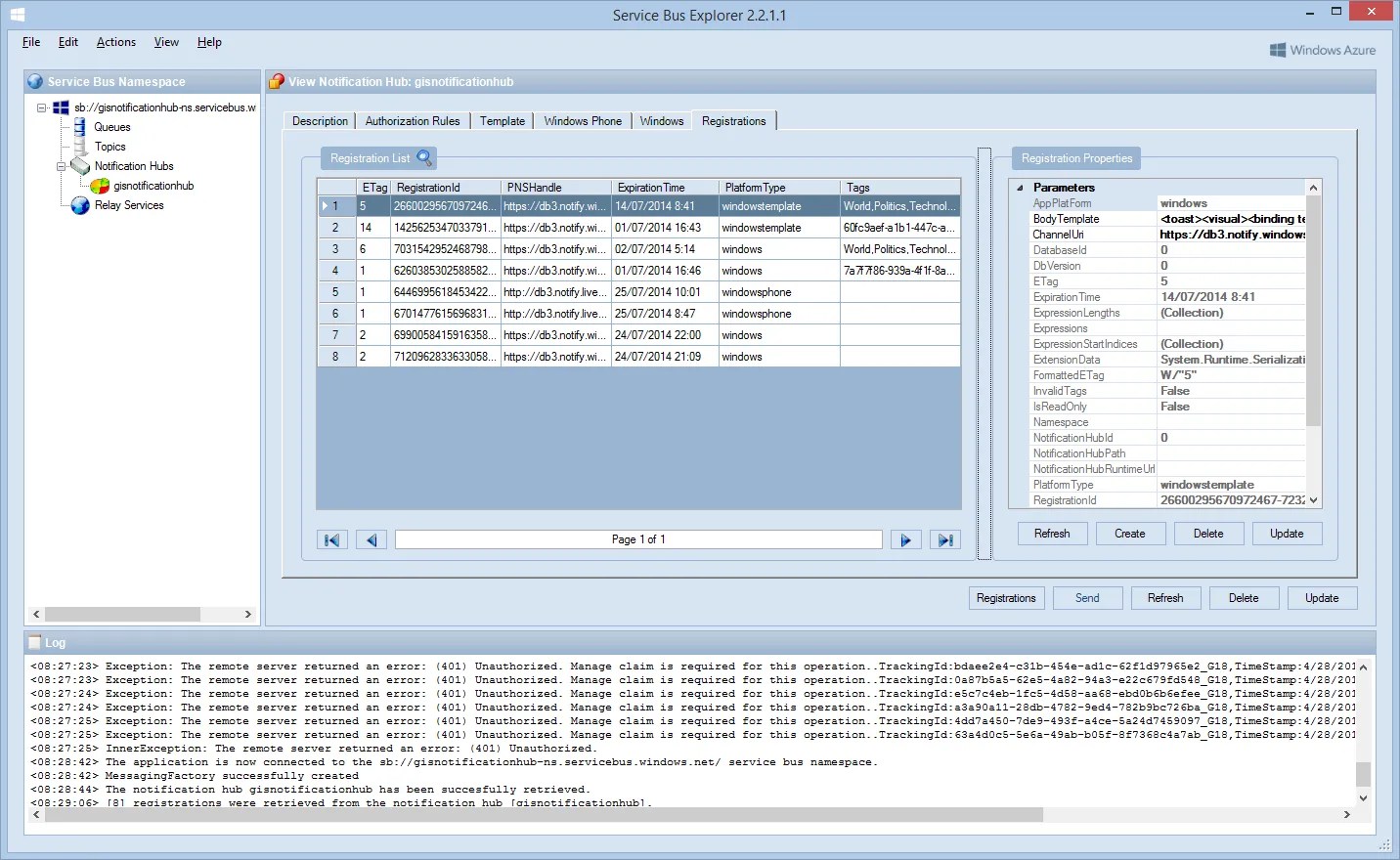Screen dimensions: 1400x860
Task: Click the bottom Delete button
Action: 1244,598
